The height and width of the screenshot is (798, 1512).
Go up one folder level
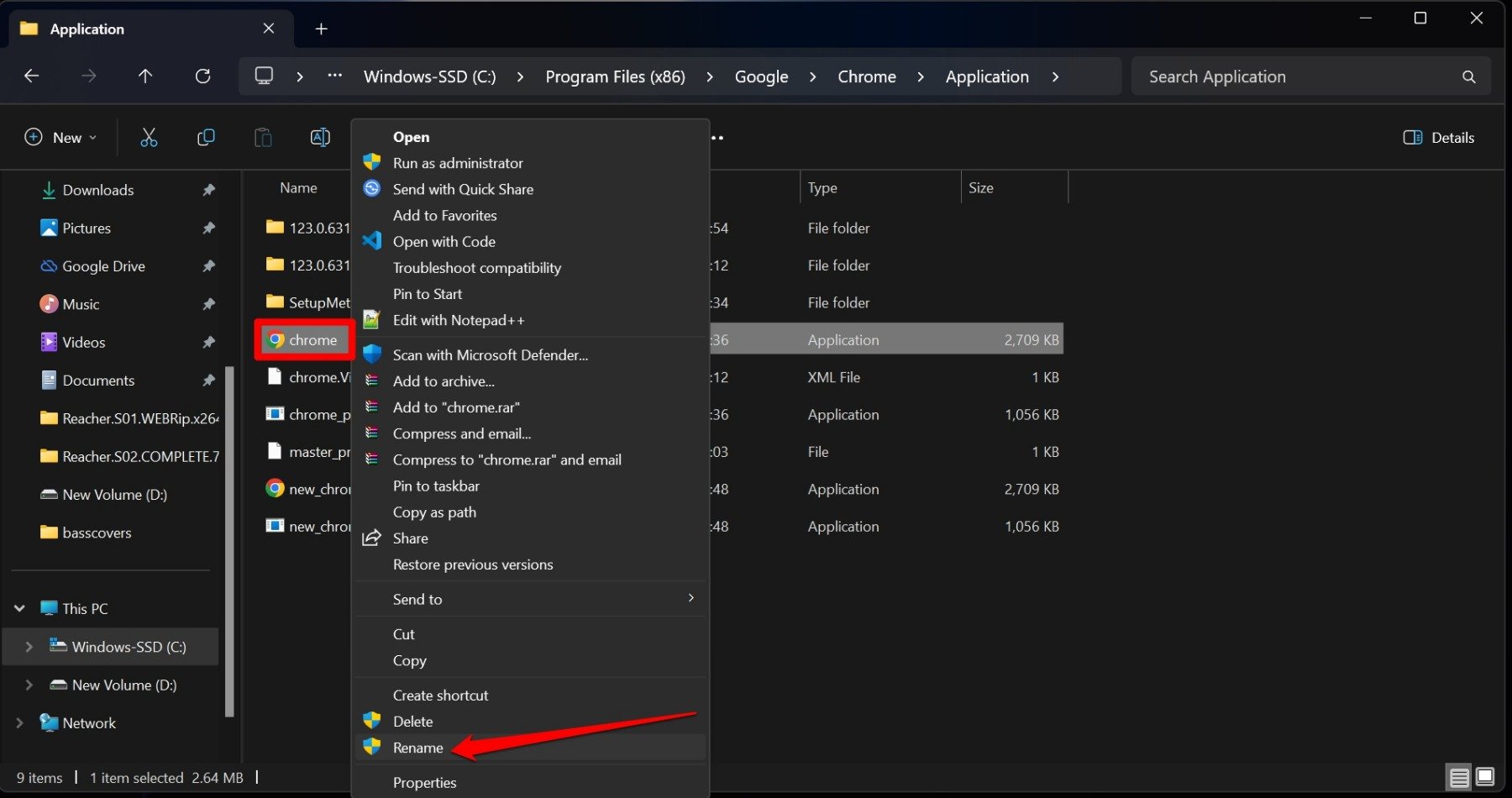coord(145,76)
